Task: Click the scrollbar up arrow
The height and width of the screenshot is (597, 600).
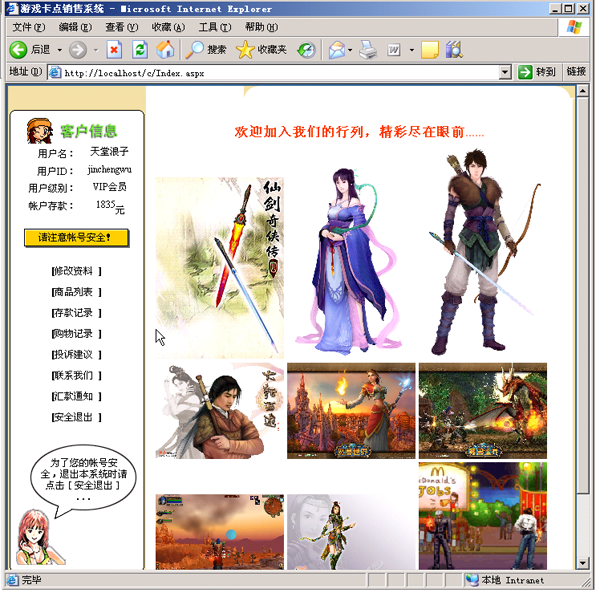Action: (x=582, y=91)
